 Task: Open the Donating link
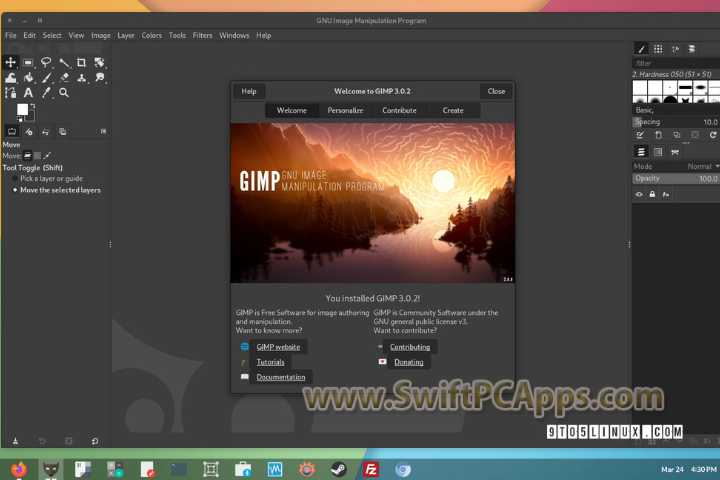click(409, 362)
